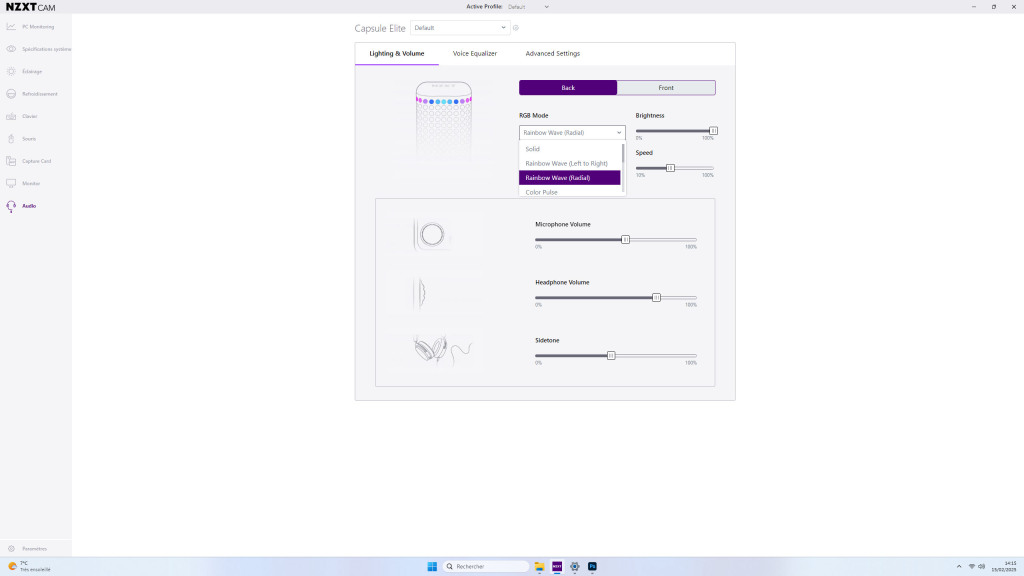Click the microphone dial illustration
Viewport: 1024px width, 576px height.
tap(432, 234)
